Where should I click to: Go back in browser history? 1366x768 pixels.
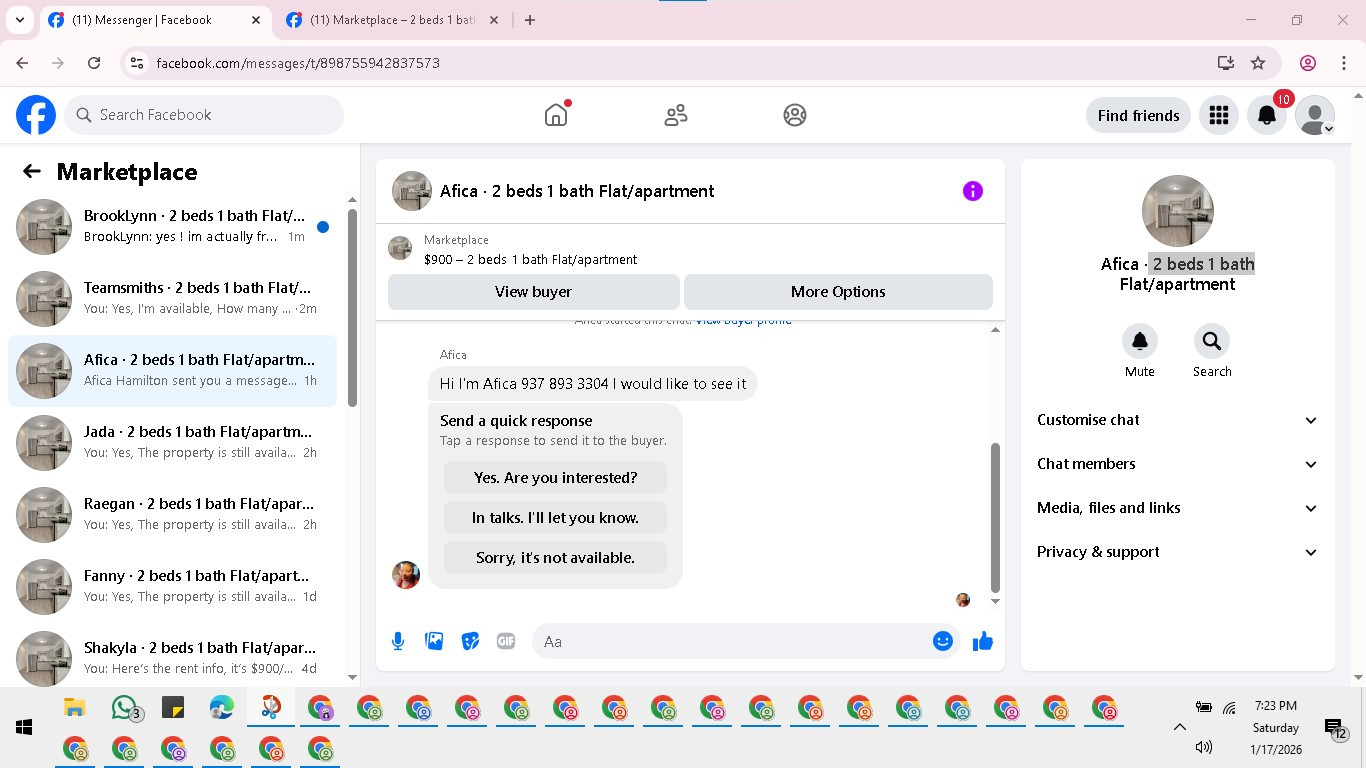(22, 63)
